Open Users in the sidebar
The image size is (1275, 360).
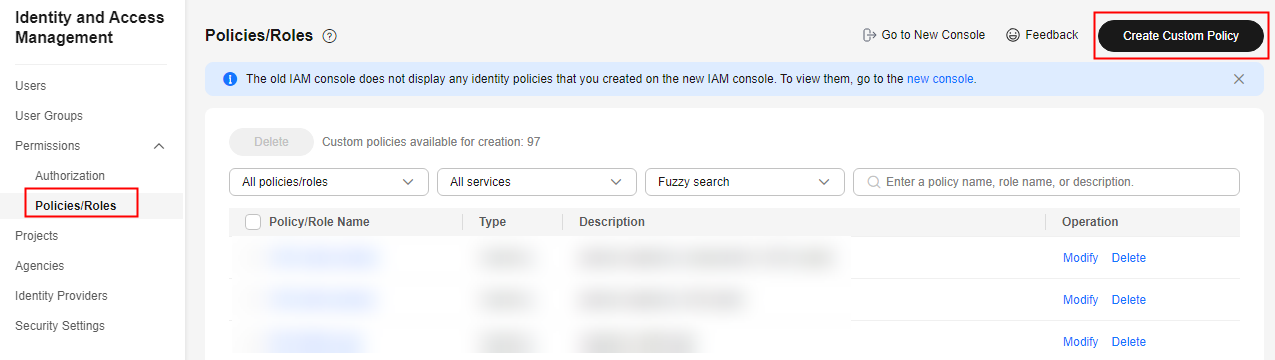(31, 86)
